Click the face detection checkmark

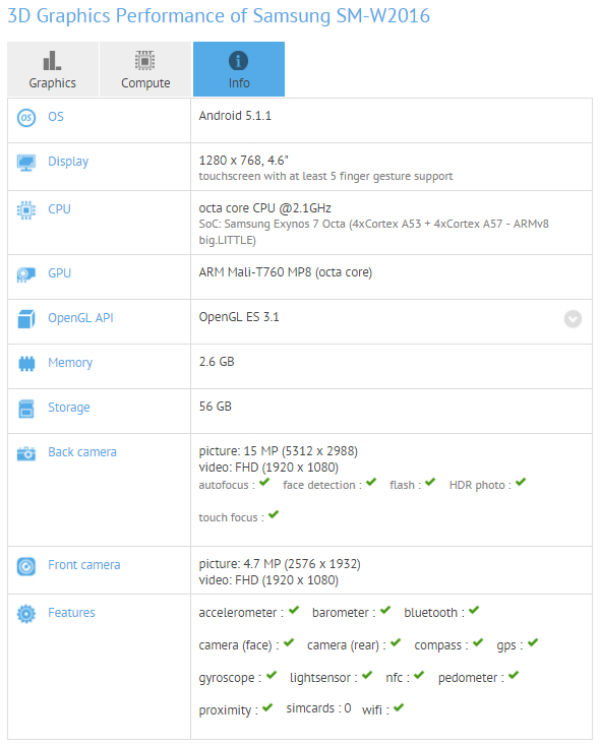coord(371,482)
